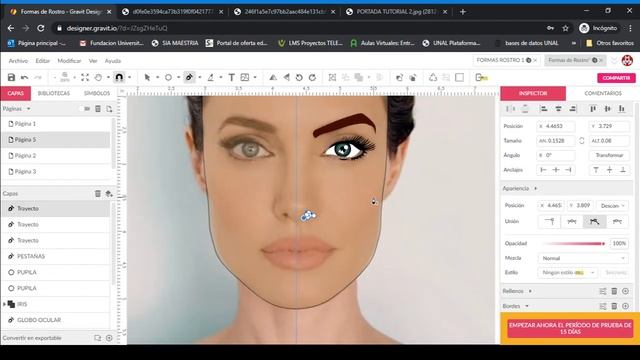Select Página 3 in pages list
This screenshot has width=640, height=360.
[x=56, y=171]
